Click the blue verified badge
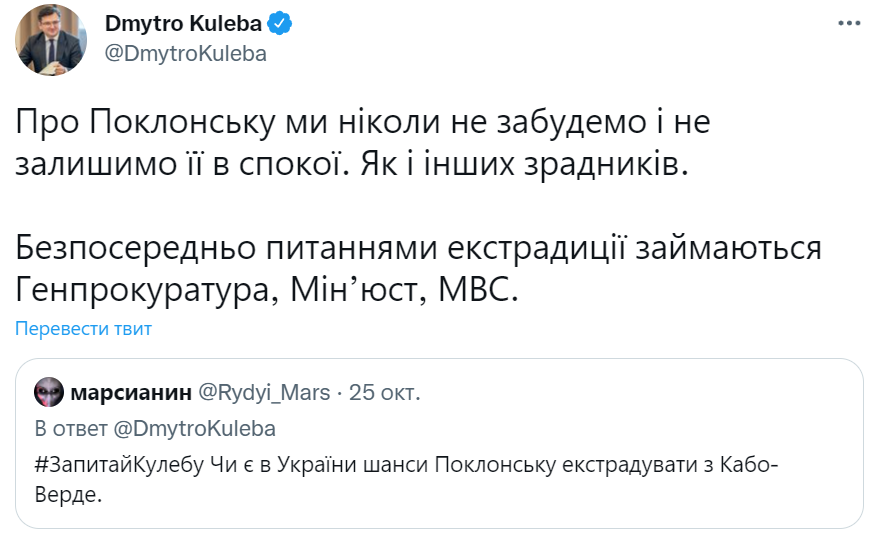Viewport: 881px width, 533px height. (284, 24)
